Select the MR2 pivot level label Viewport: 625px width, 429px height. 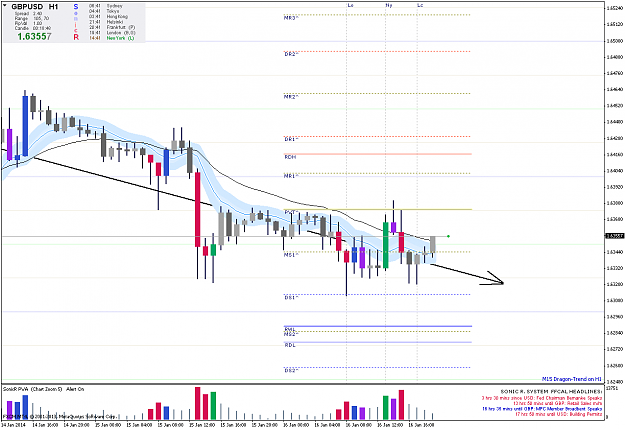[x=291, y=96]
